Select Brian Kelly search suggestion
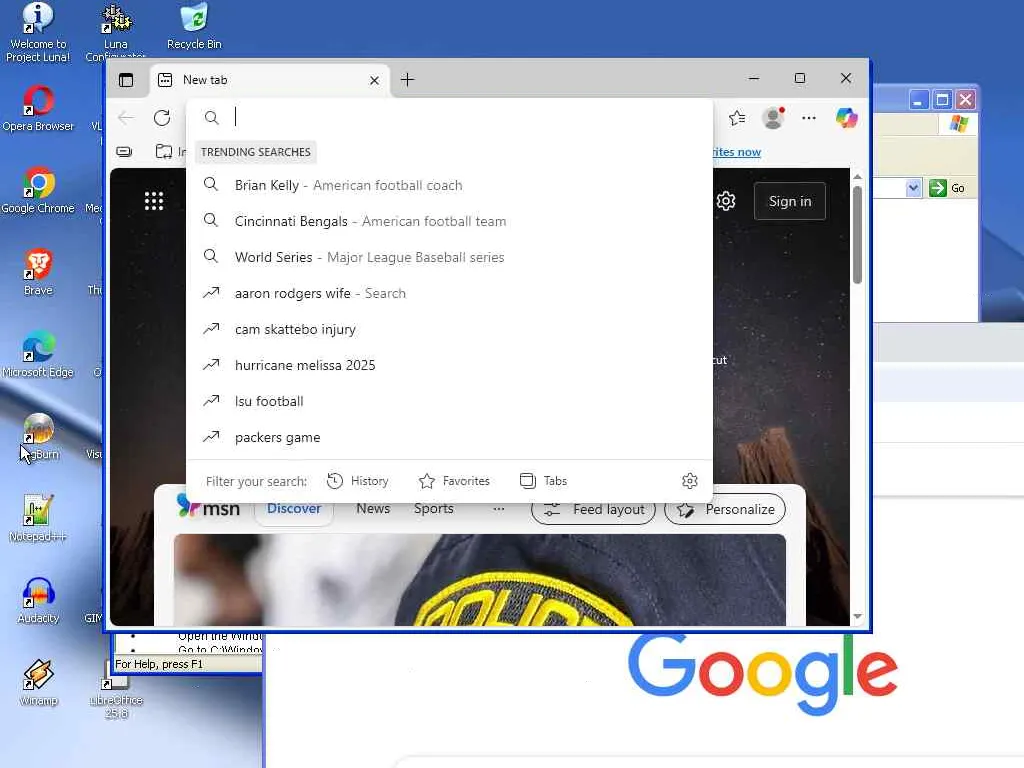The width and height of the screenshot is (1024, 768). pyautogui.click(x=449, y=185)
